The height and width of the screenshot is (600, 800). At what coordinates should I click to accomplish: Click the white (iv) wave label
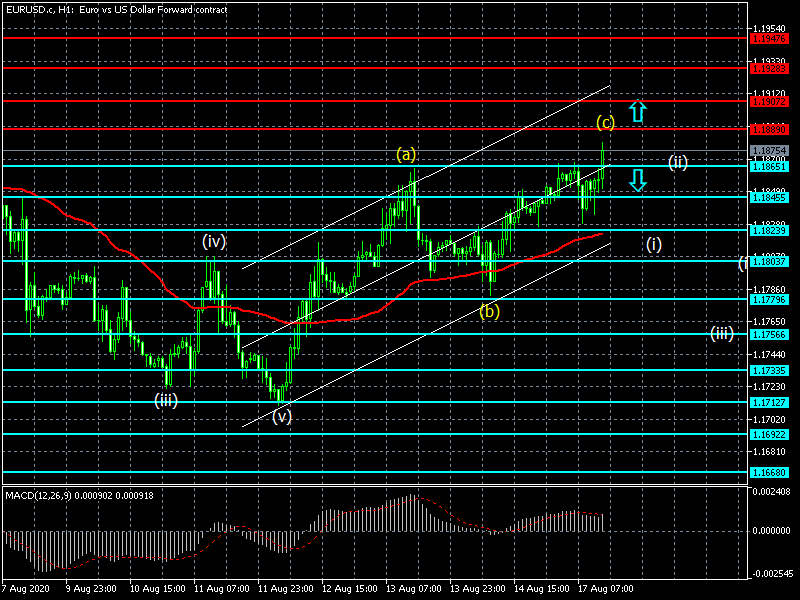point(214,241)
